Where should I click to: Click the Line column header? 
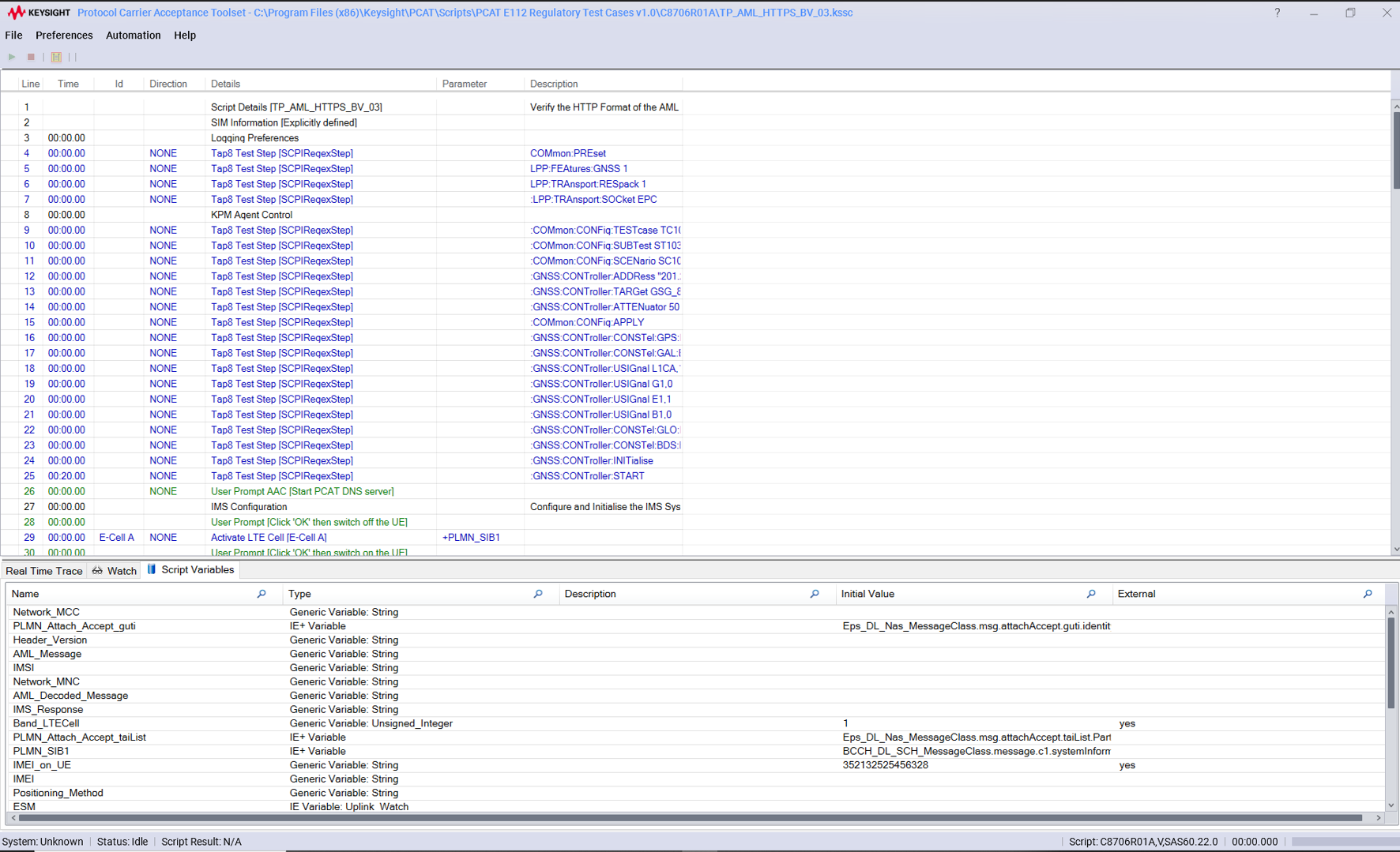pyautogui.click(x=31, y=84)
